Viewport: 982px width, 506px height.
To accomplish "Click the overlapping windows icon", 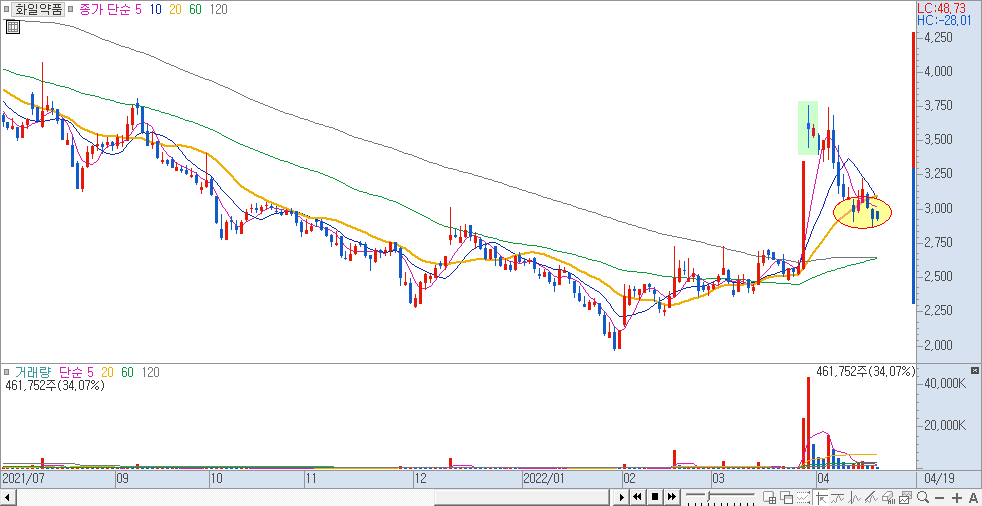I will point(787,498).
